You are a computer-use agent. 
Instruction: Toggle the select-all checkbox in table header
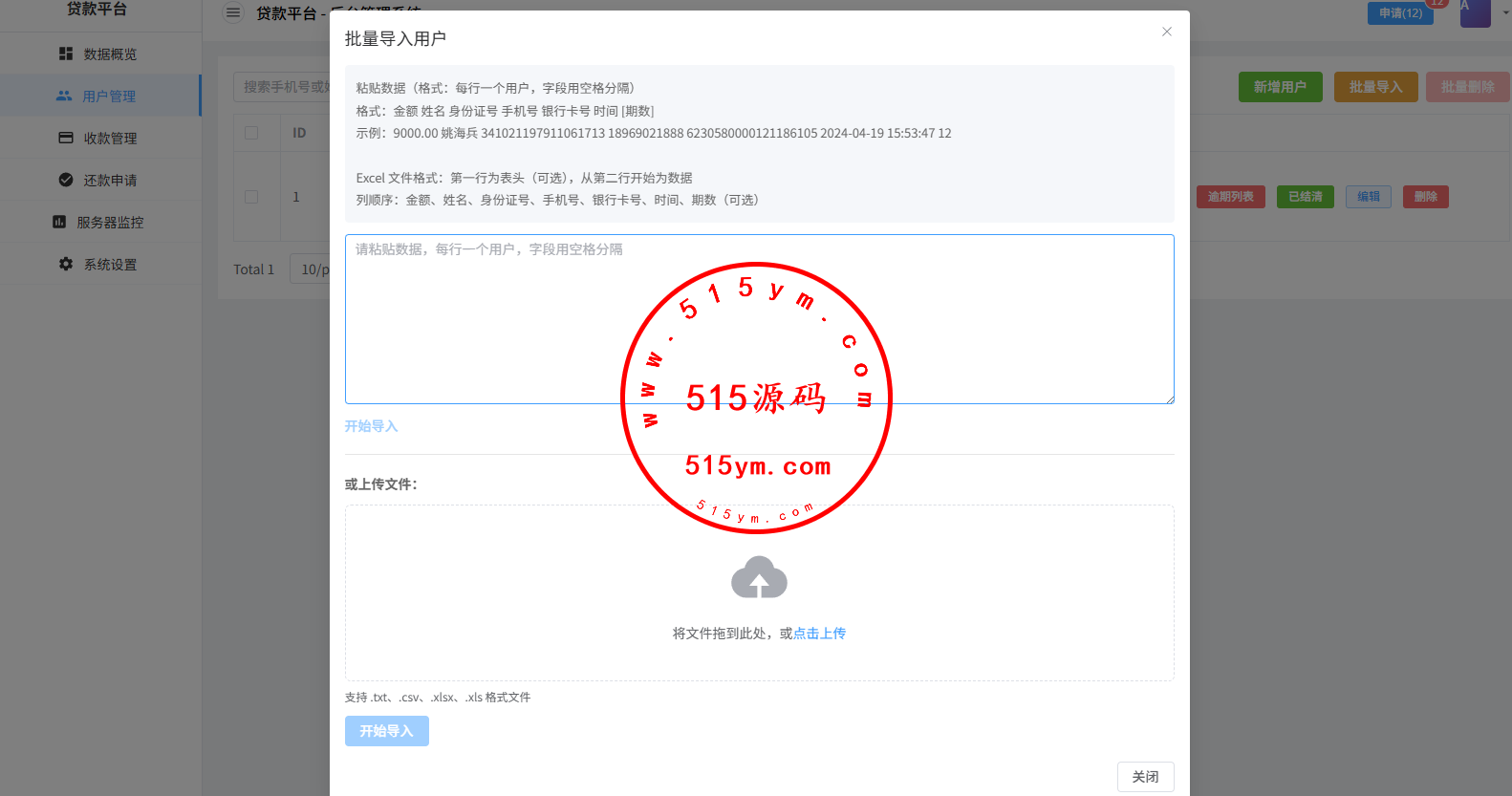pyautogui.click(x=251, y=133)
